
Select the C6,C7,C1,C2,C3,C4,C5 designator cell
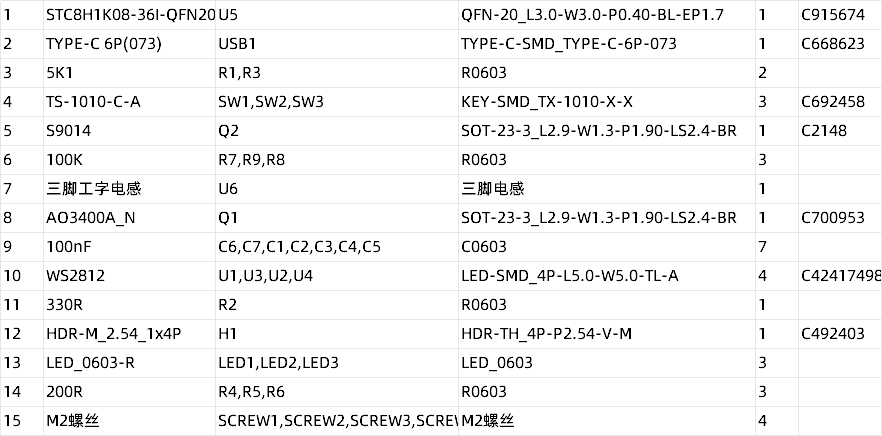click(x=337, y=247)
